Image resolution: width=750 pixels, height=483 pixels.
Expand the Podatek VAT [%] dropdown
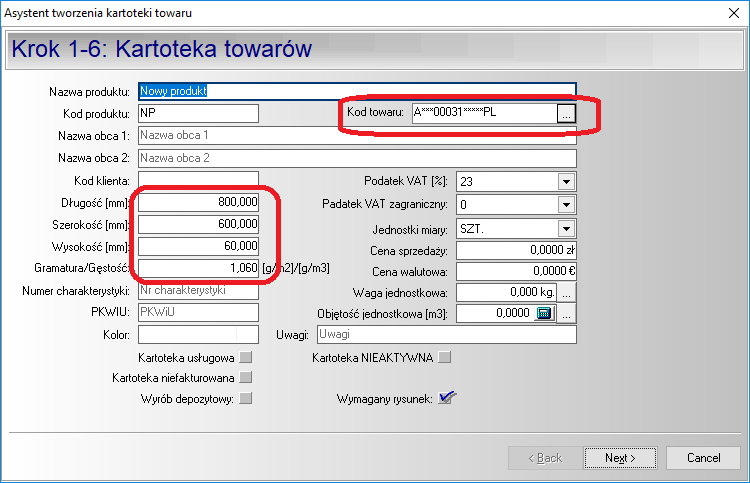point(566,181)
